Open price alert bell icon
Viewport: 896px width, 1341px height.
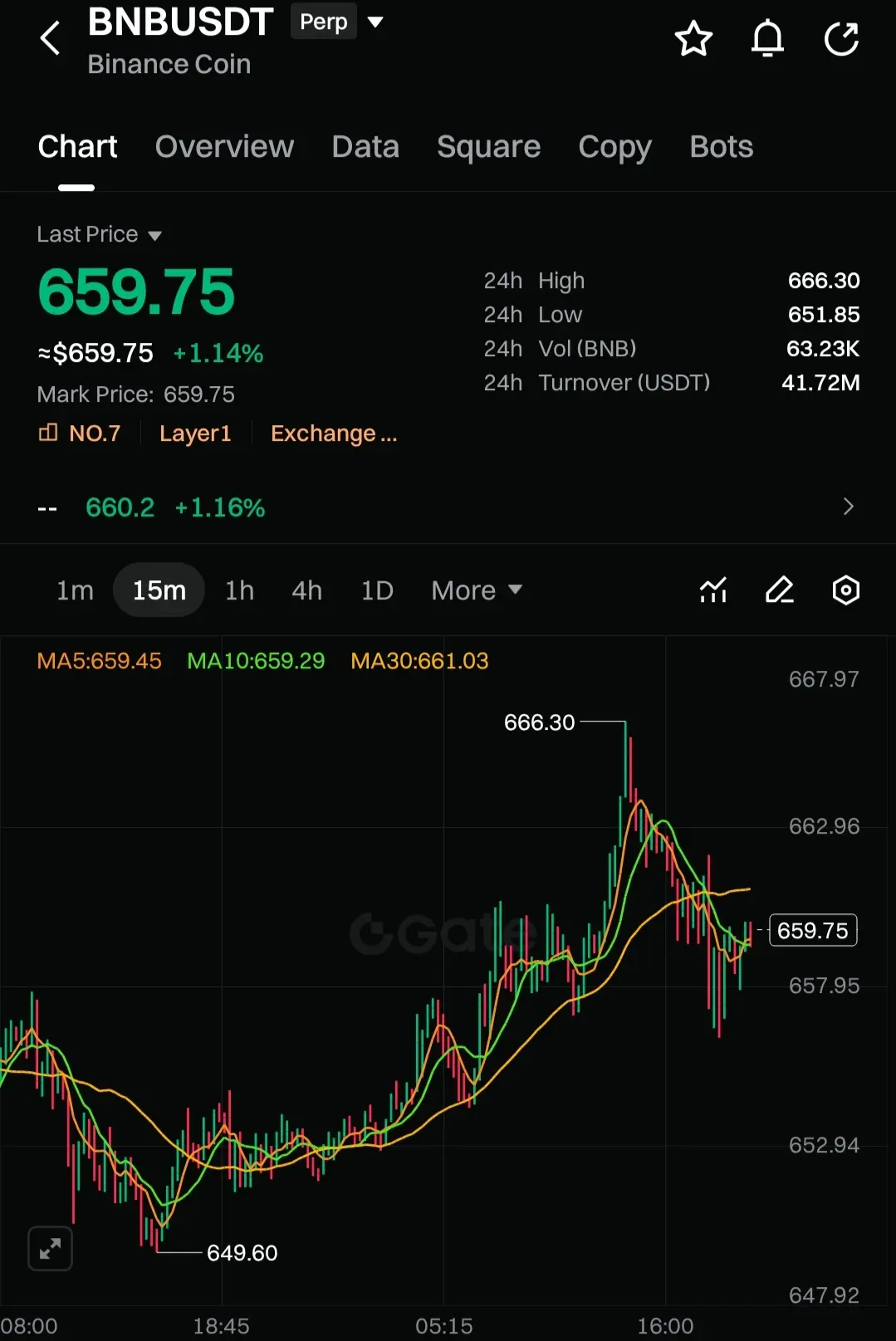point(767,39)
